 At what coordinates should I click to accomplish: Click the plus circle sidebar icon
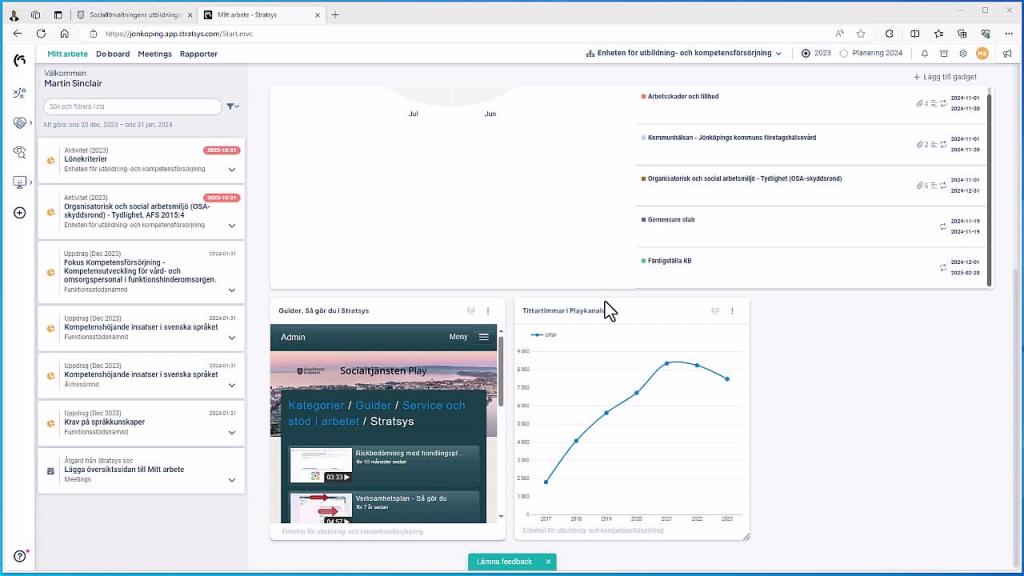[20, 213]
